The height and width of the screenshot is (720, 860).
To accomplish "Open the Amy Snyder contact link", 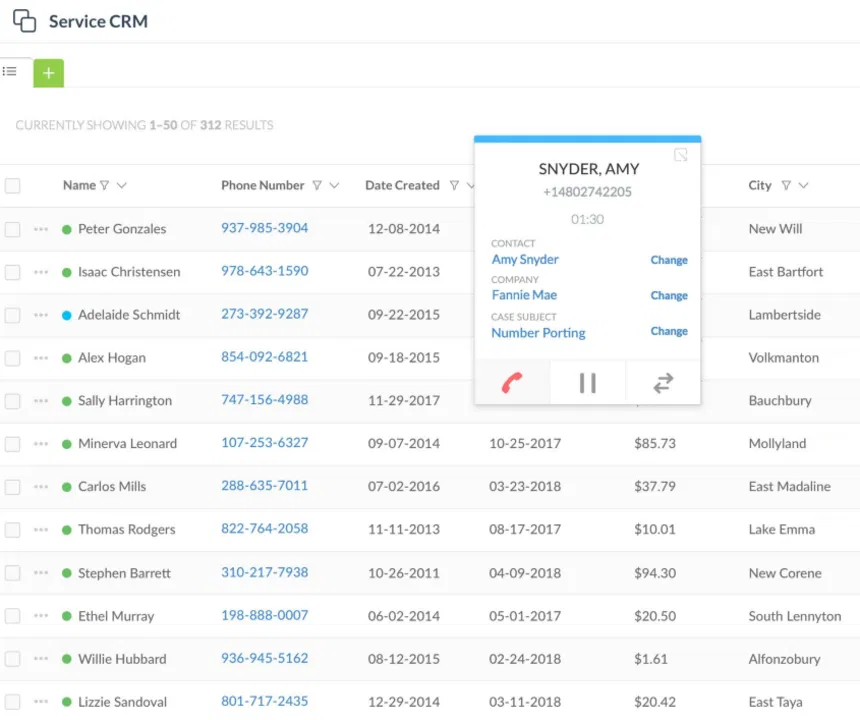I will click(x=525, y=259).
